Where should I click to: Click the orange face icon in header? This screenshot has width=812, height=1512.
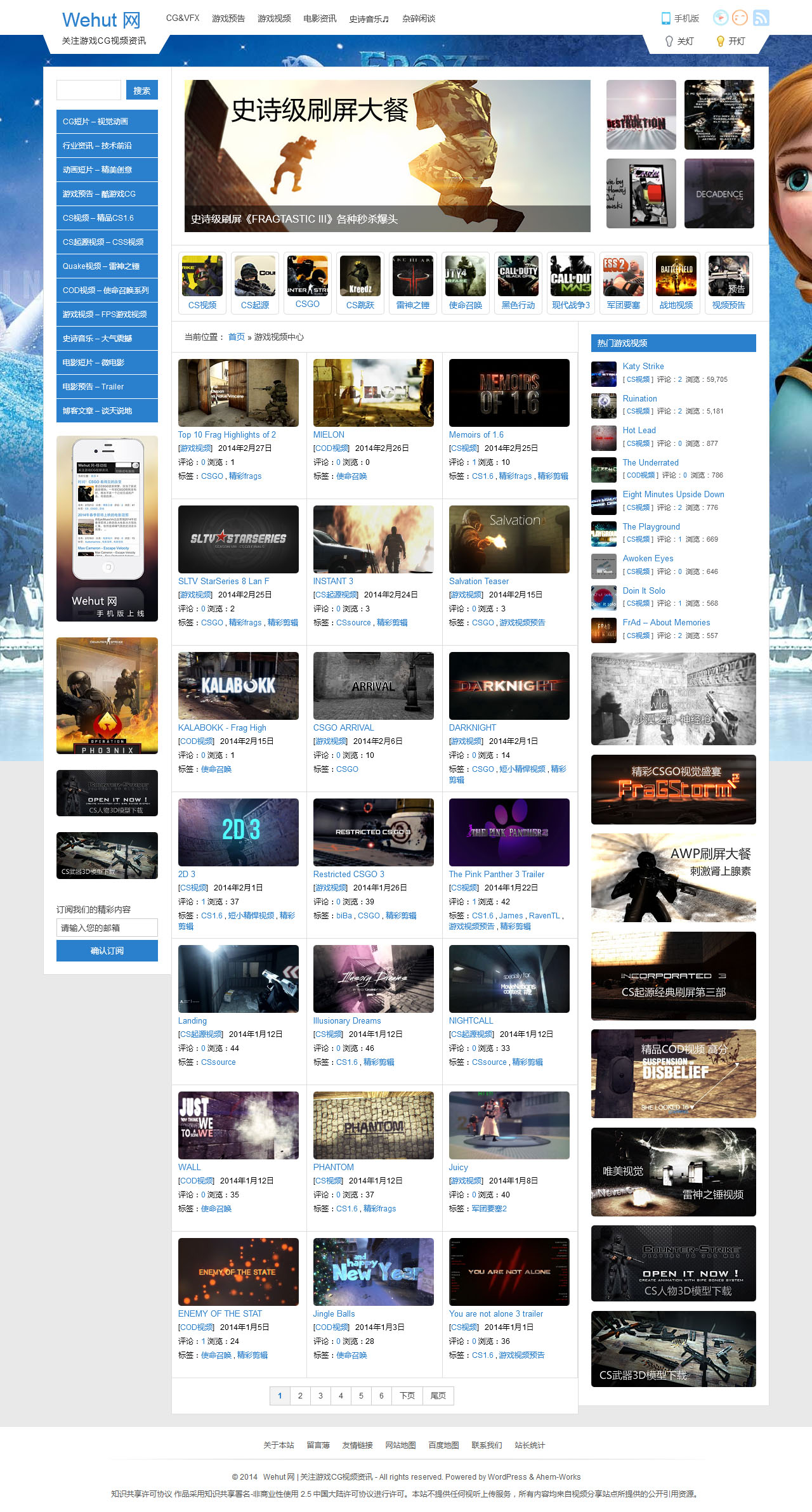tap(740, 18)
